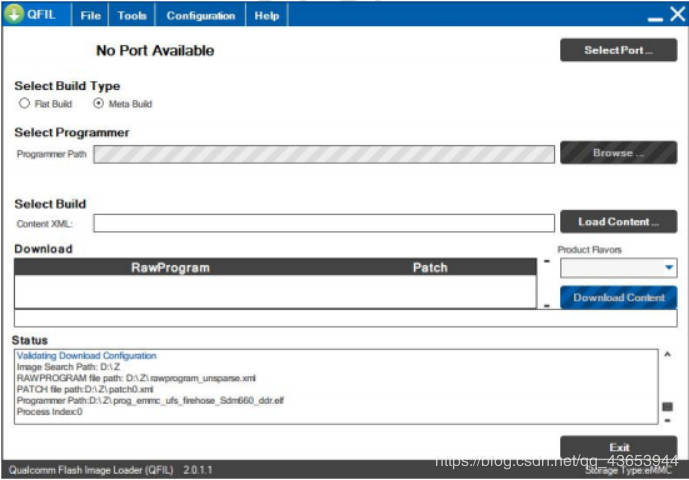Click the Select Port button

point(618,50)
